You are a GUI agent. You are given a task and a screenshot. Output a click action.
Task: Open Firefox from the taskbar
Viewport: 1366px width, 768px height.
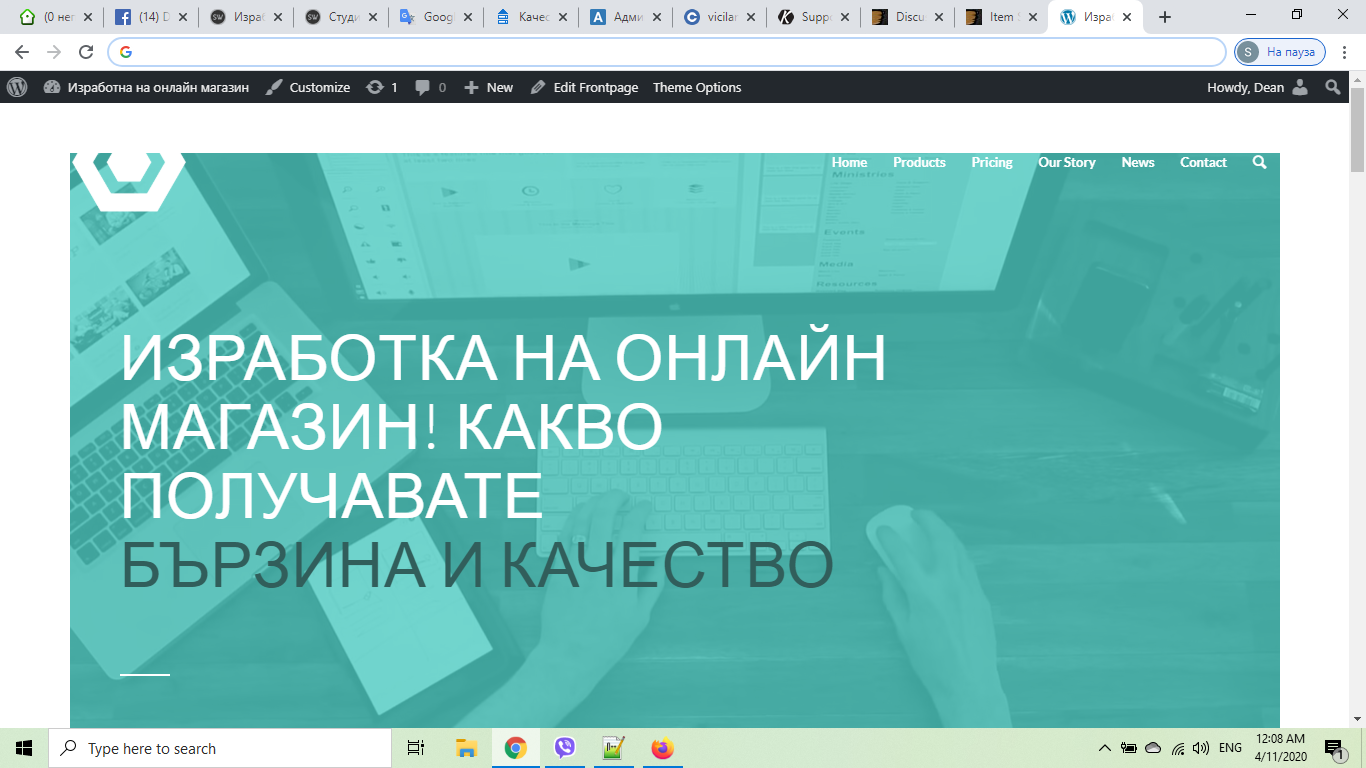[x=662, y=748]
